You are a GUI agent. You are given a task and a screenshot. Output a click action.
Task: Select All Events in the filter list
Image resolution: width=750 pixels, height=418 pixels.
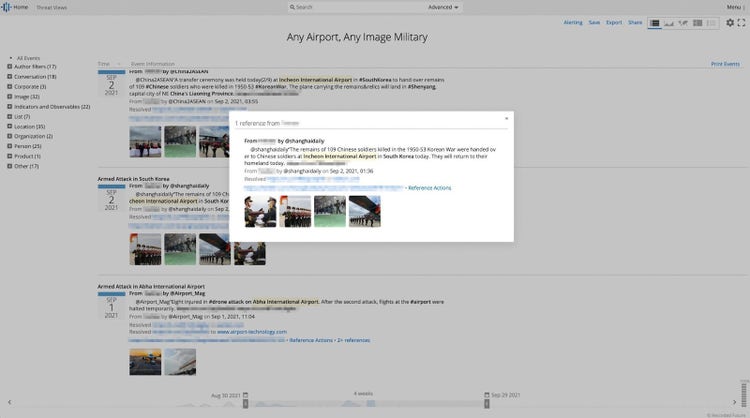coord(28,58)
